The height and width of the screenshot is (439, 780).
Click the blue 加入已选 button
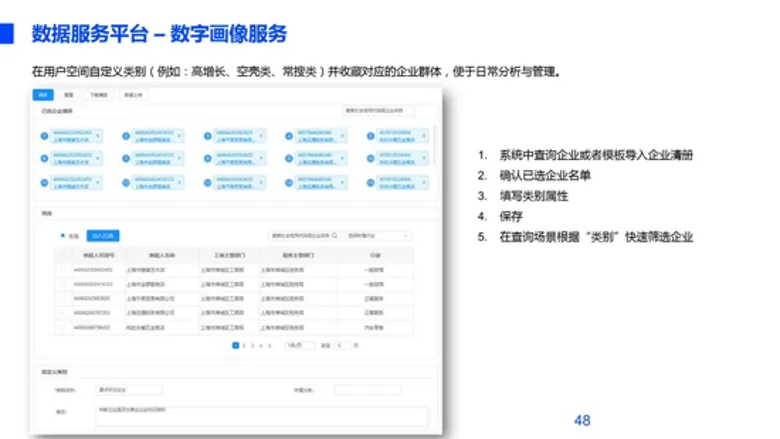coord(103,236)
